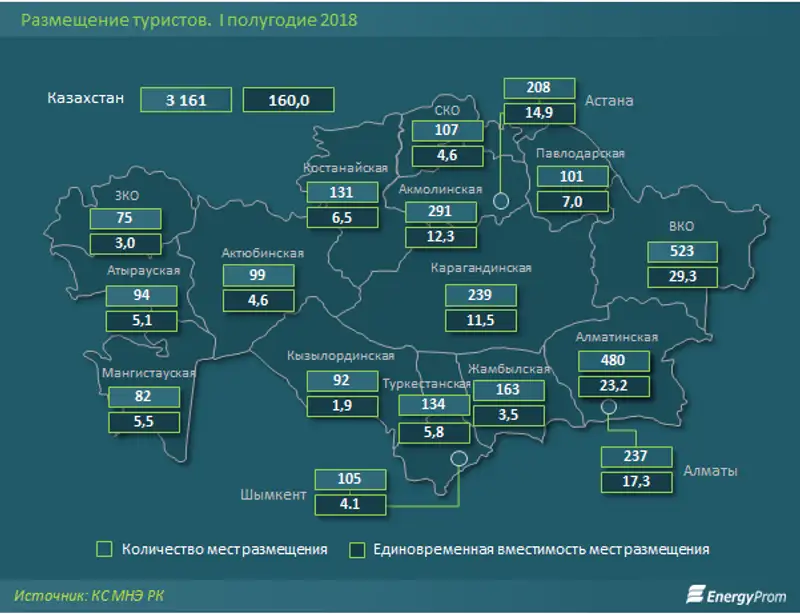The height and width of the screenshot is (614, 800).
Task: Click the Кызылординская capacity box 1,9
Action: click(342, 404)
